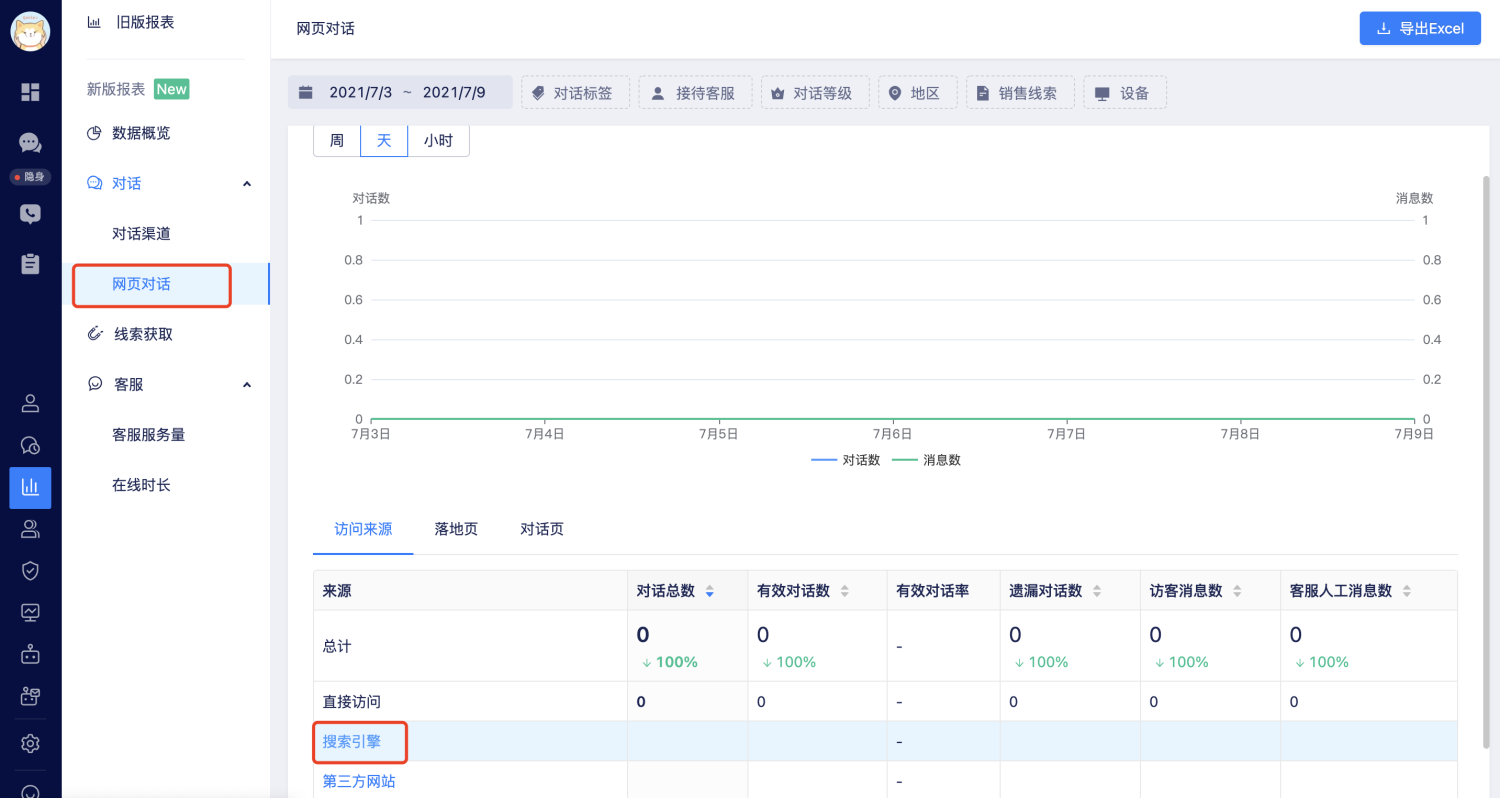The width and height of the screenshot is (1500, 798).
Task: Open the team members people icon
Action: click(x=30, y=529)
